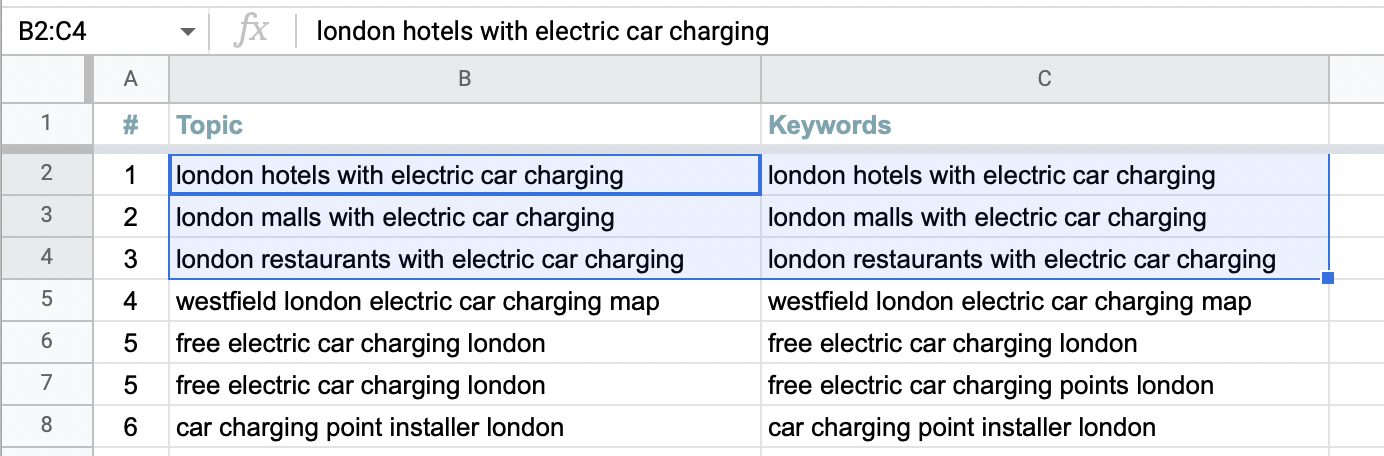This screenshot has width=1384, height=456.
Task: Select column B header
Action: click(465, 79)
